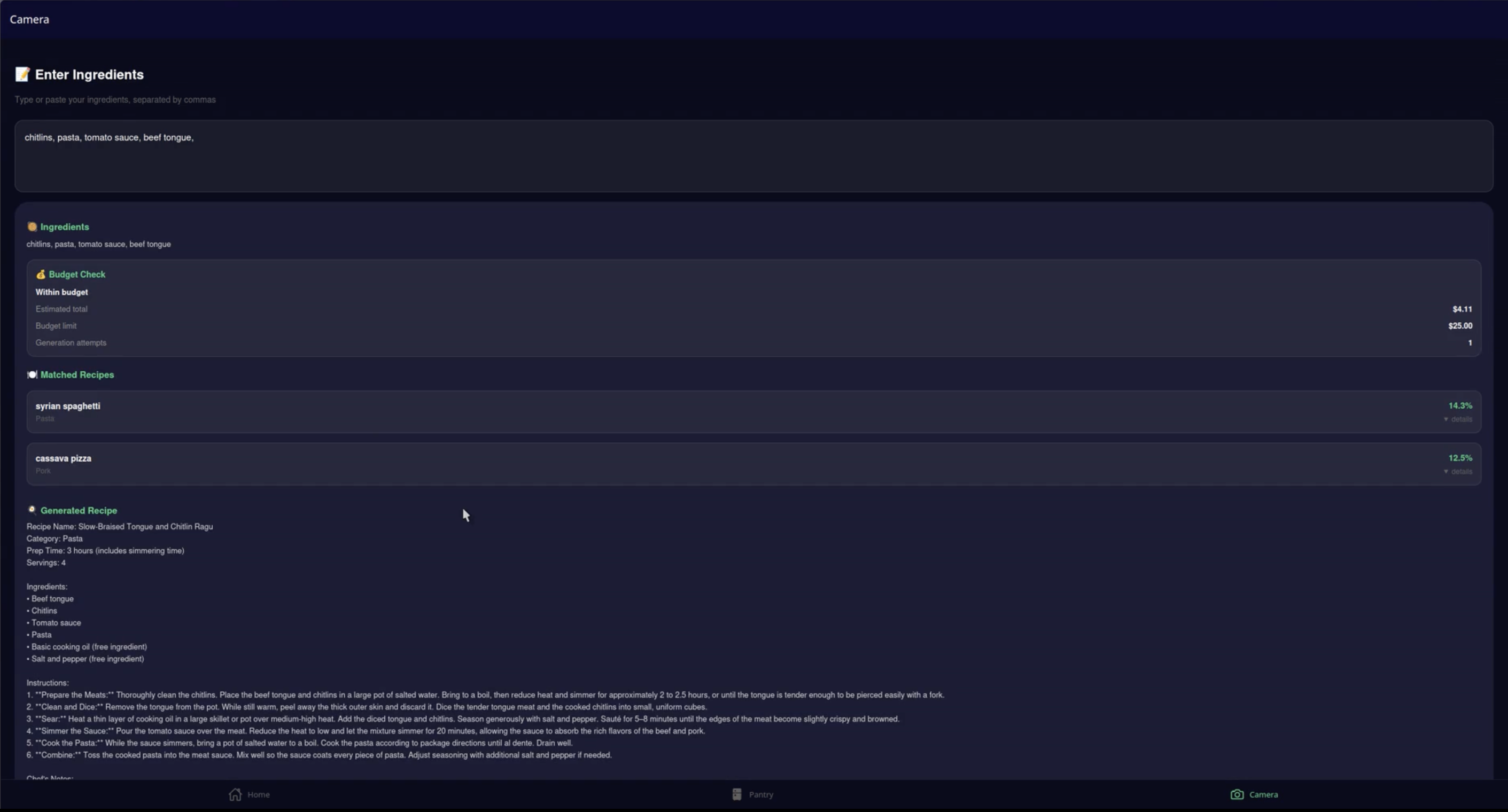
Task: Open the Pantry tab icon
Action: tap(736, 794)
